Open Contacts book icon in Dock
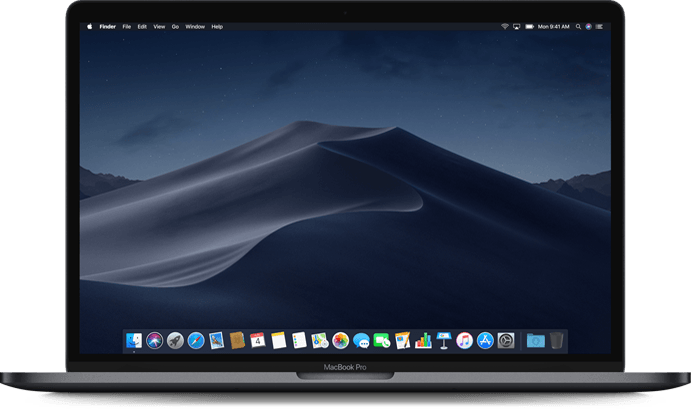 (237, 341)
